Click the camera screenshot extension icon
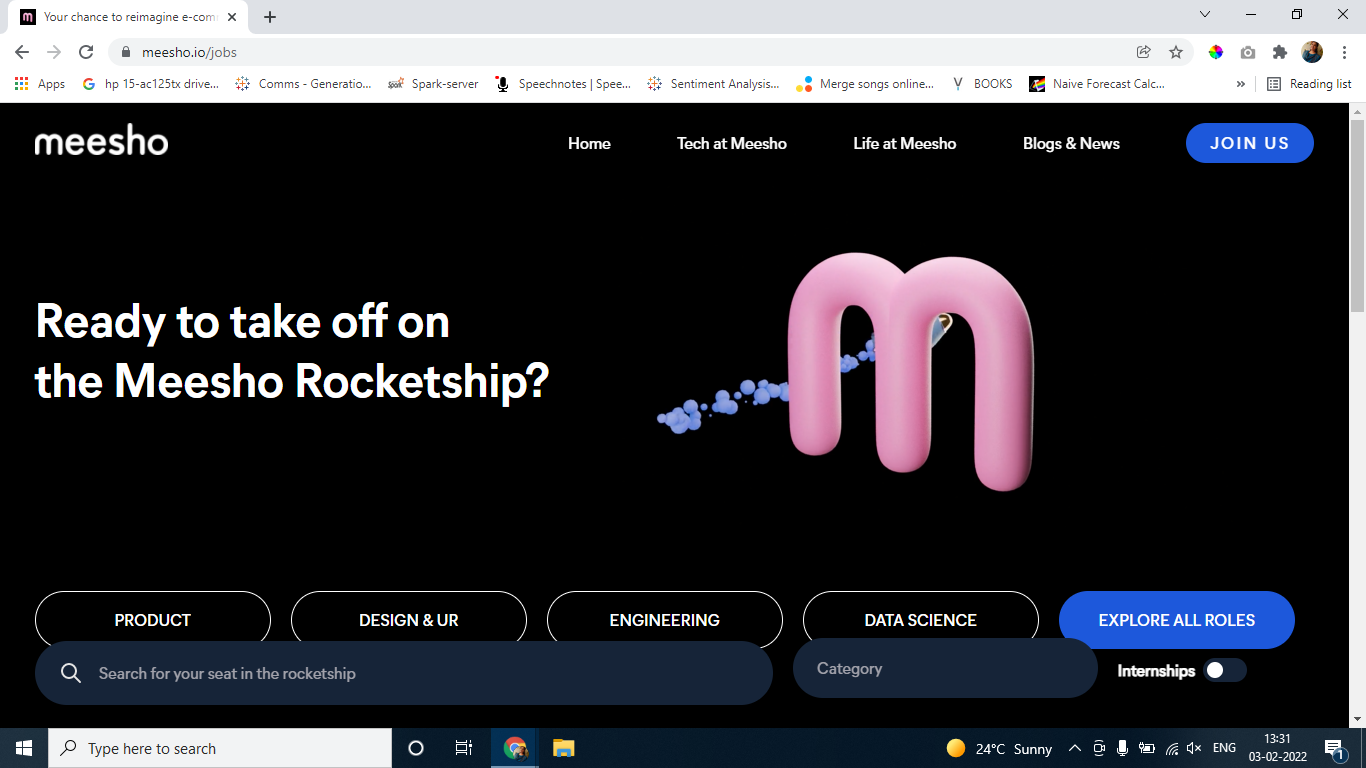 tap(1248, 52)
